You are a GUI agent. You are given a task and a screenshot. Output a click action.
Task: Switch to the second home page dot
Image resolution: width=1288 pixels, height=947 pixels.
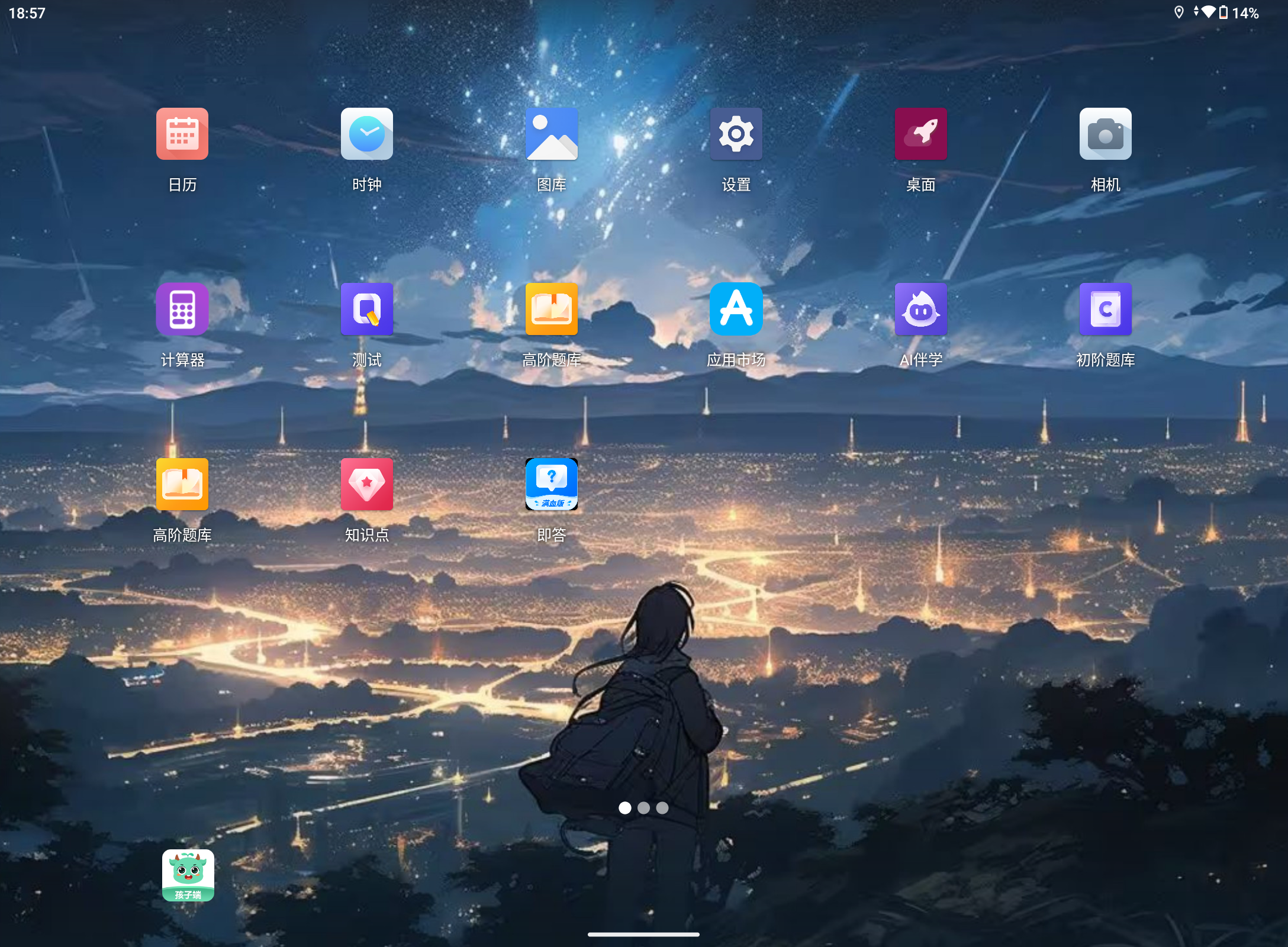(643, 808)
